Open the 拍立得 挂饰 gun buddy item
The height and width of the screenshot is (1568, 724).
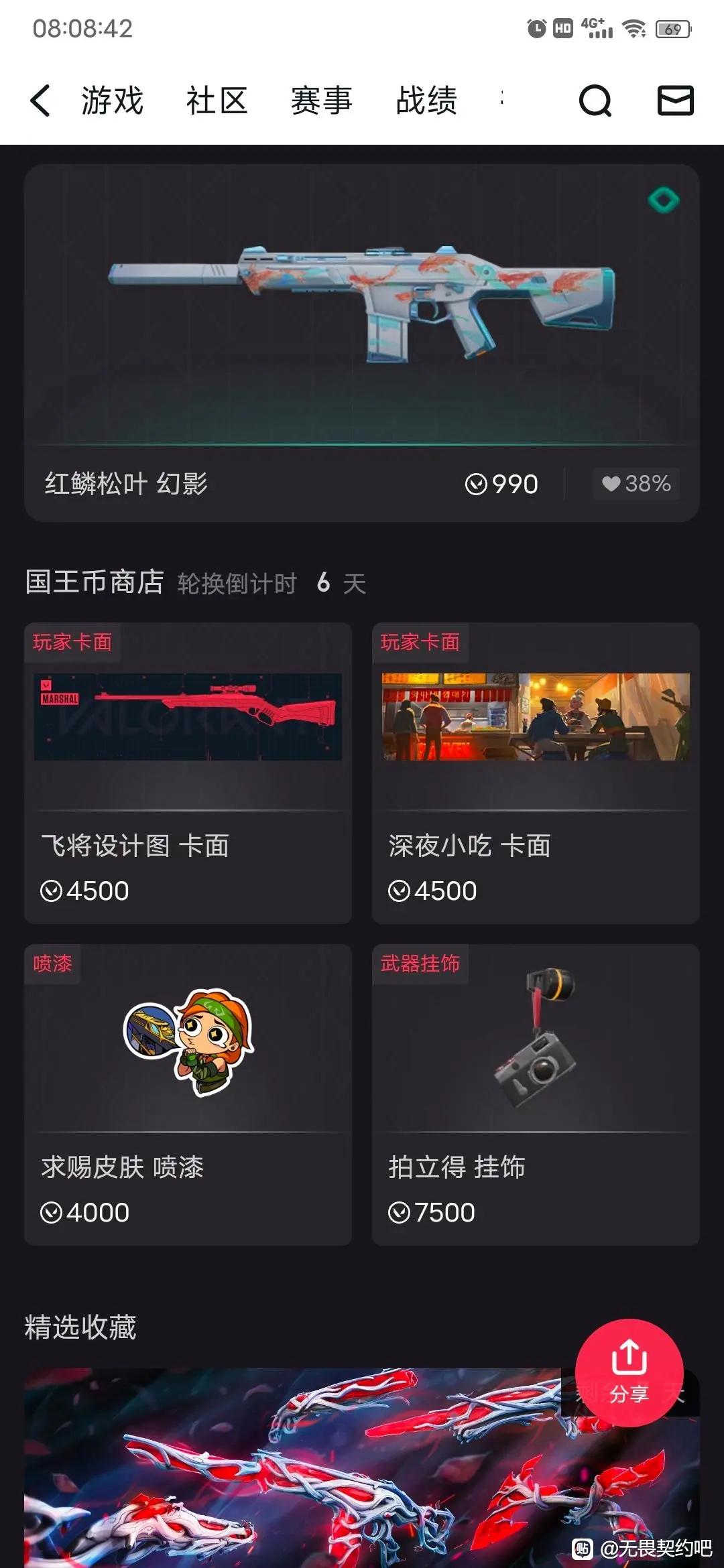coord(536,1095)
